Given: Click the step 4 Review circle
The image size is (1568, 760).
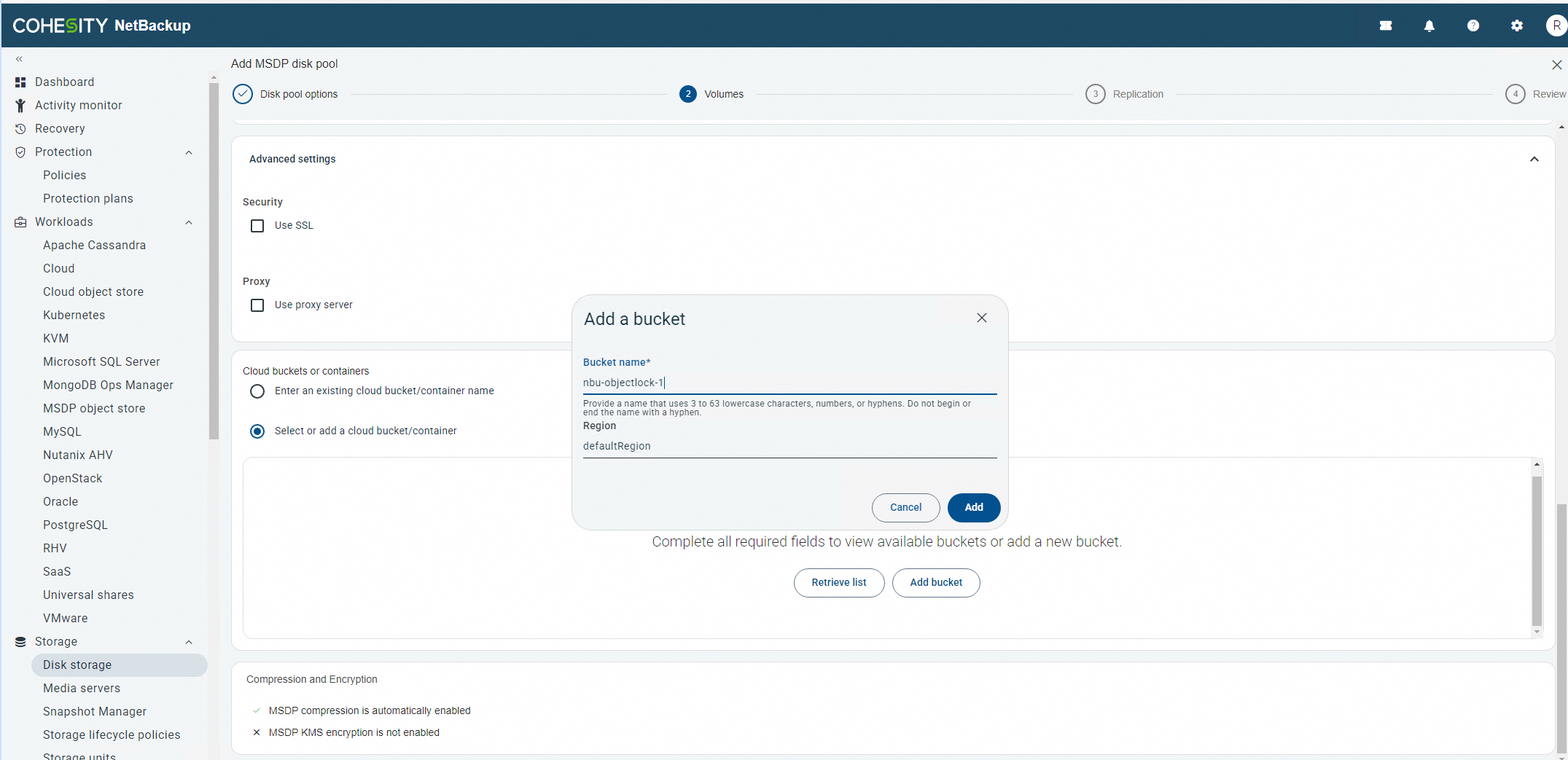Looking at the screenshot, I should (x=1516, y=94).
